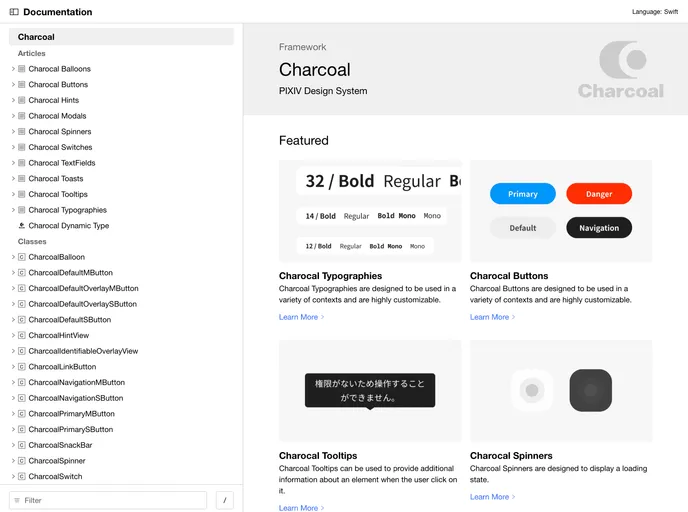Click the Documentation title text

[x=57, y=12]
